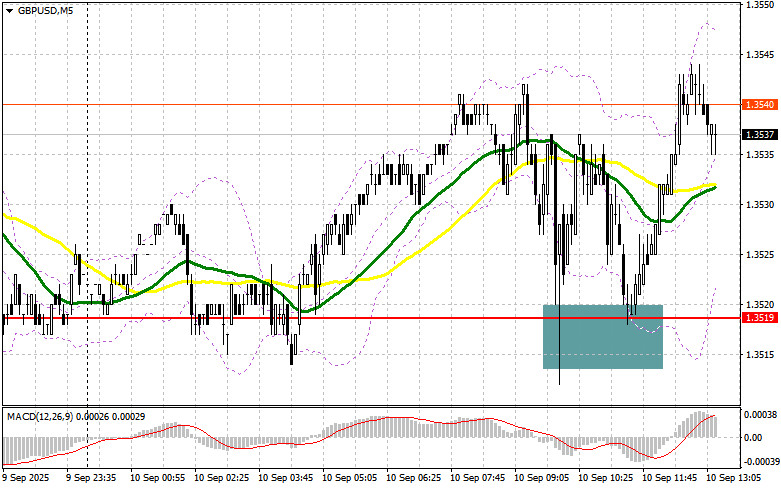Select the 1.3535 price scale value
Image resolution: width=781 pixels, height=489 pixels.
[760, 154]
